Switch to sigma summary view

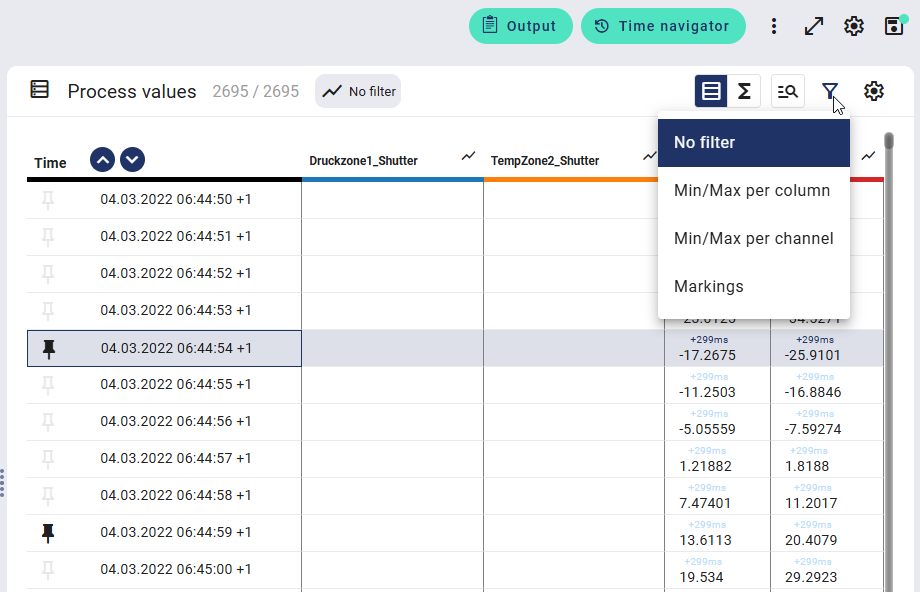(x=744, y=91)
